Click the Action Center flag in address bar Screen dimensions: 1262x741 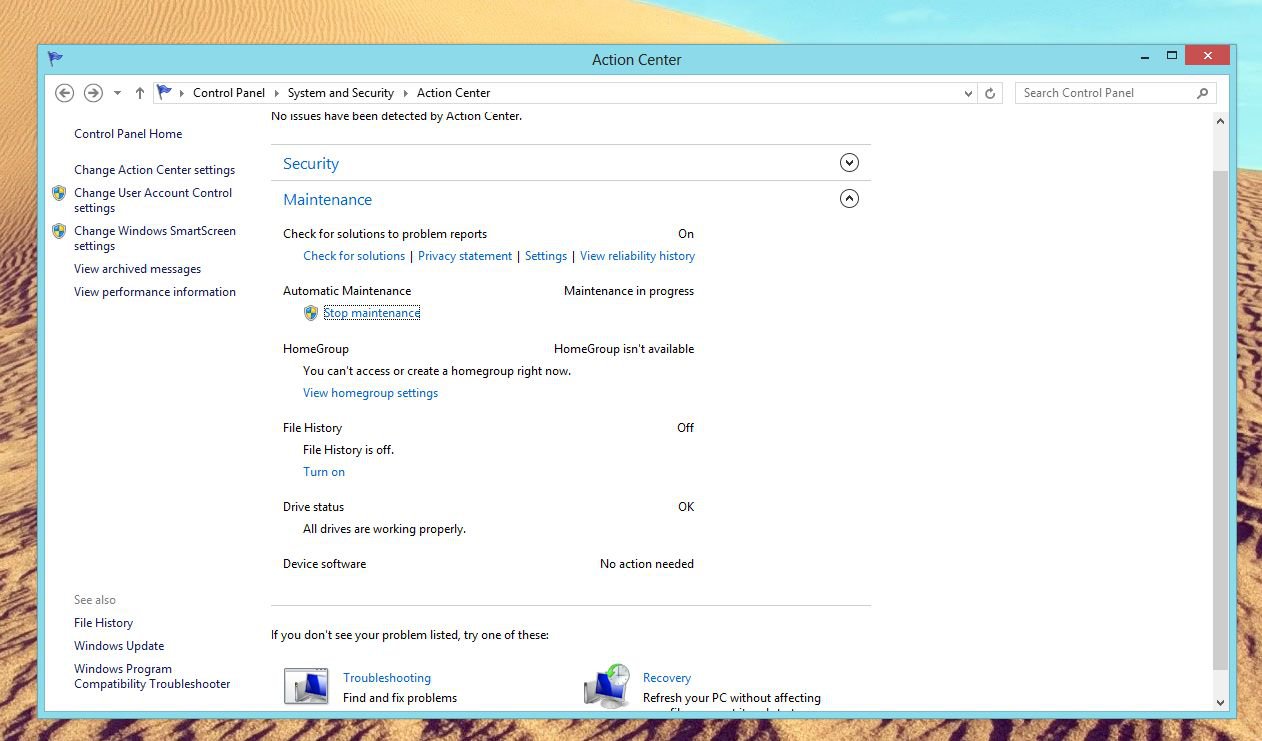click(x=165, y=93)
